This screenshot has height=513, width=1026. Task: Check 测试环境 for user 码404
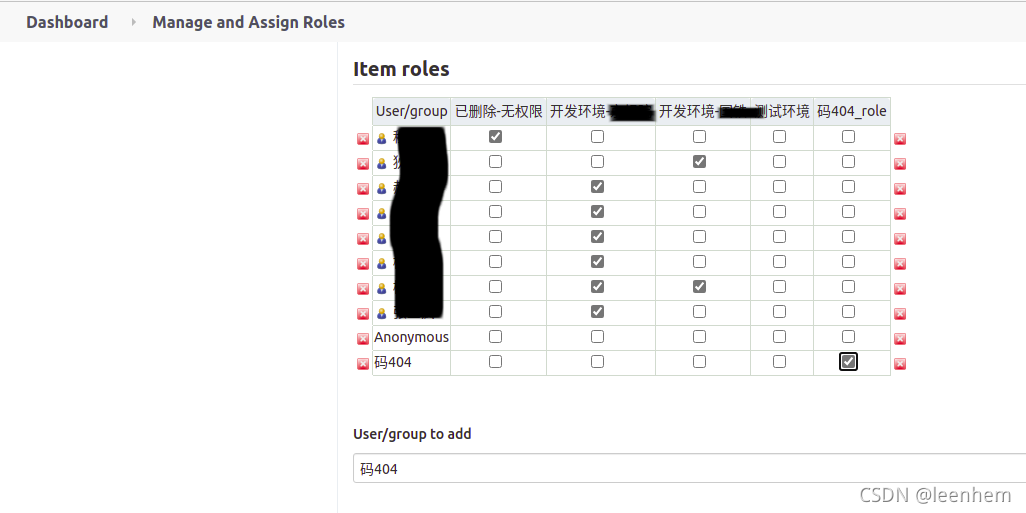[779, 361]
